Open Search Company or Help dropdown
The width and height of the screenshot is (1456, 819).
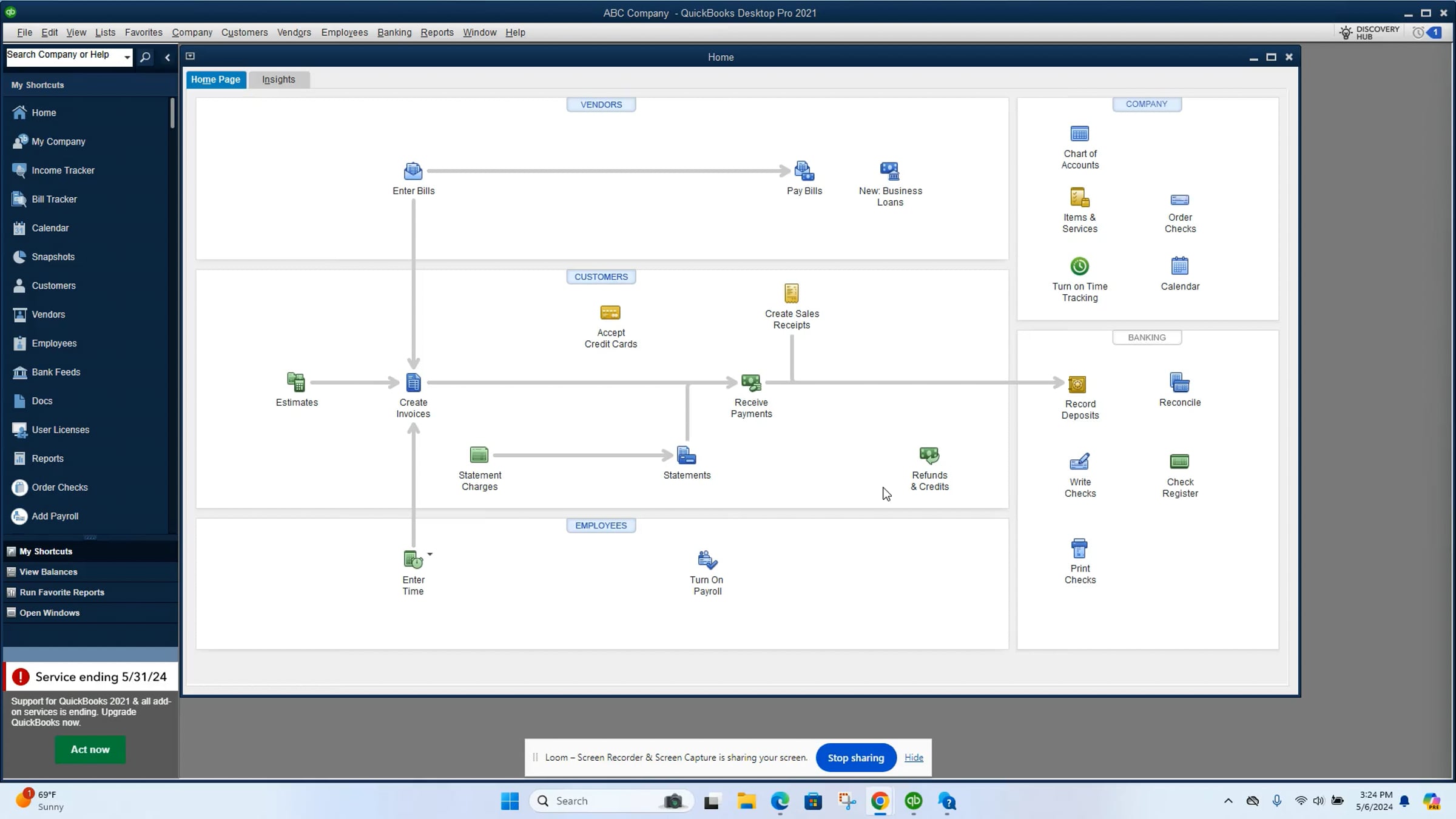point(127,57)
